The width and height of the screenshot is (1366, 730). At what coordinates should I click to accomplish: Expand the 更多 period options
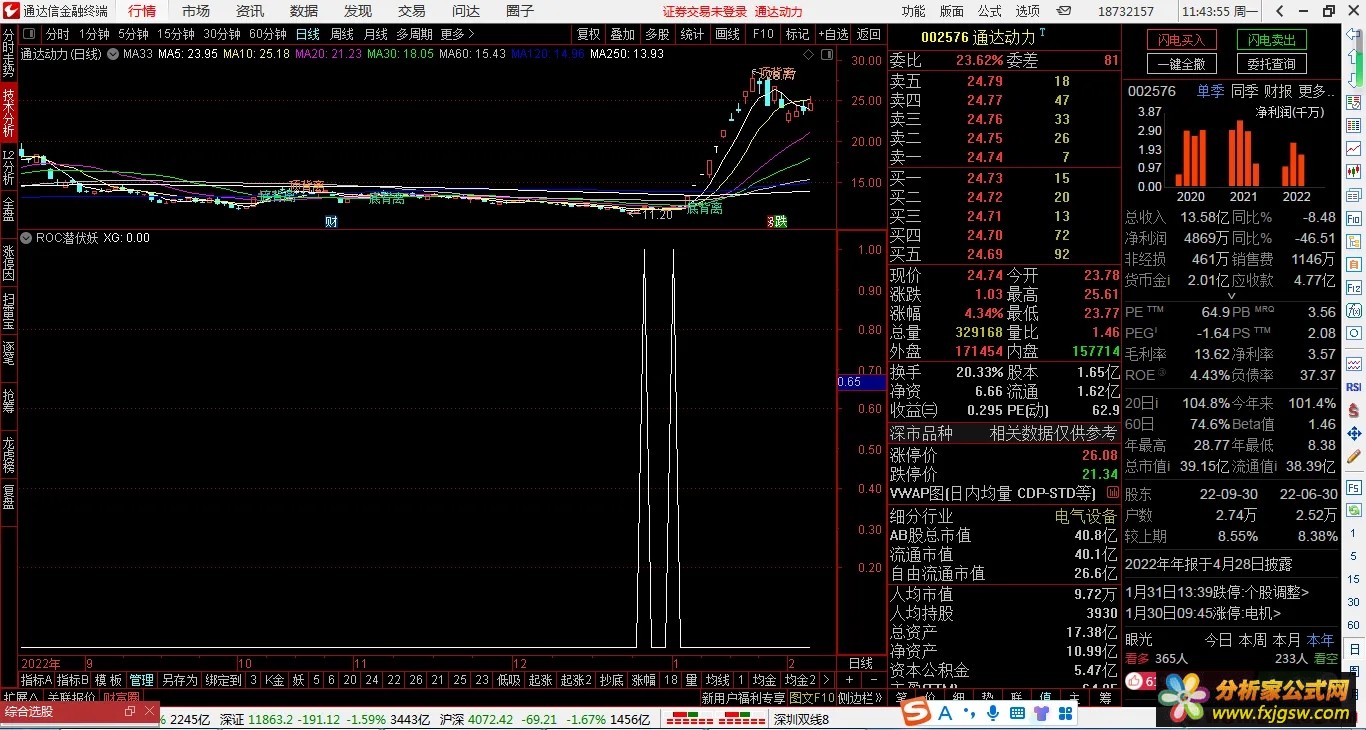[457, 34]
